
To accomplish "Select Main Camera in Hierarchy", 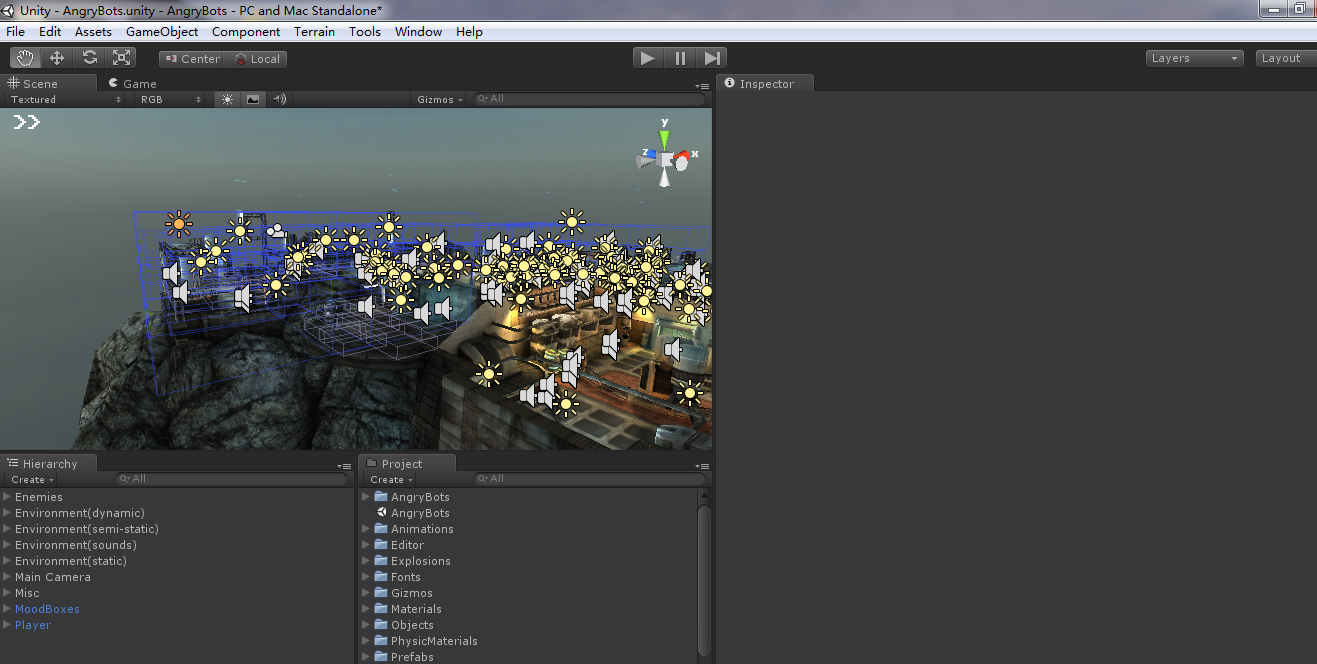I will coord(52,577).
